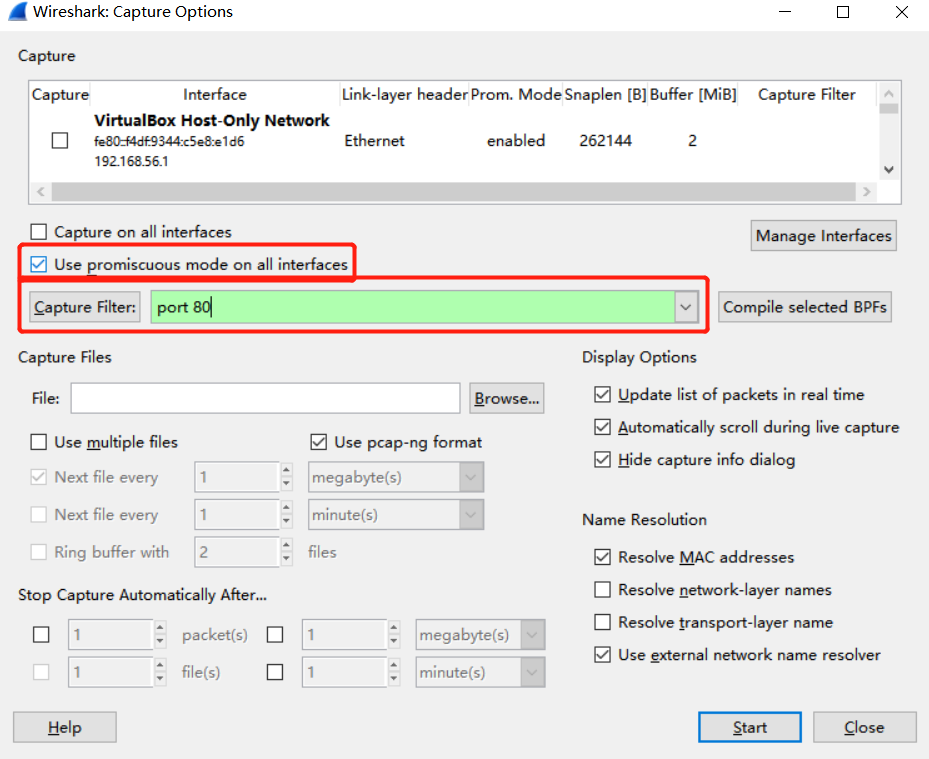Click the packet(s) count spinner arrows
Screen dimensions: 929x759
tap(160, 635)
